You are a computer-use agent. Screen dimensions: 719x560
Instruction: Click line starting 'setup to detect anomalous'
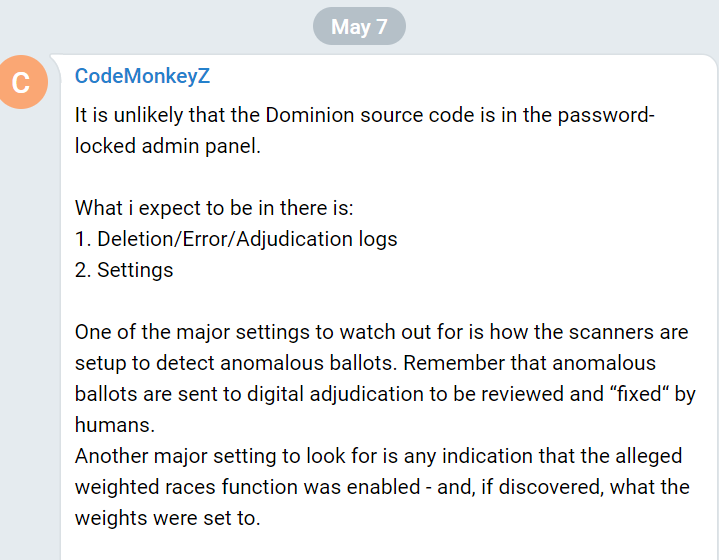[x=365, y=363]
